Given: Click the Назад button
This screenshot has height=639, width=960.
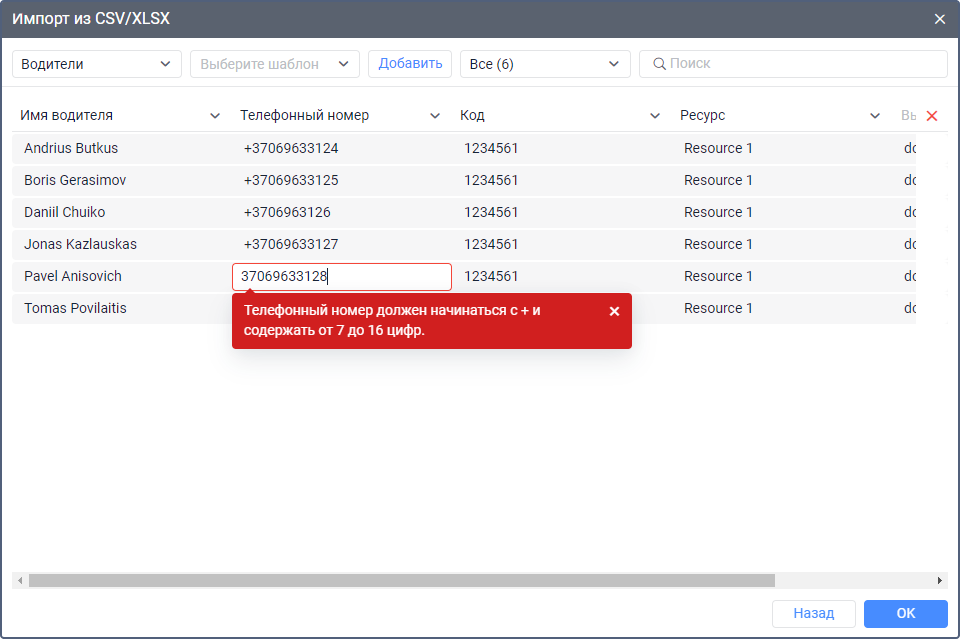Looking at the screenshot, I should pos(813,613).
